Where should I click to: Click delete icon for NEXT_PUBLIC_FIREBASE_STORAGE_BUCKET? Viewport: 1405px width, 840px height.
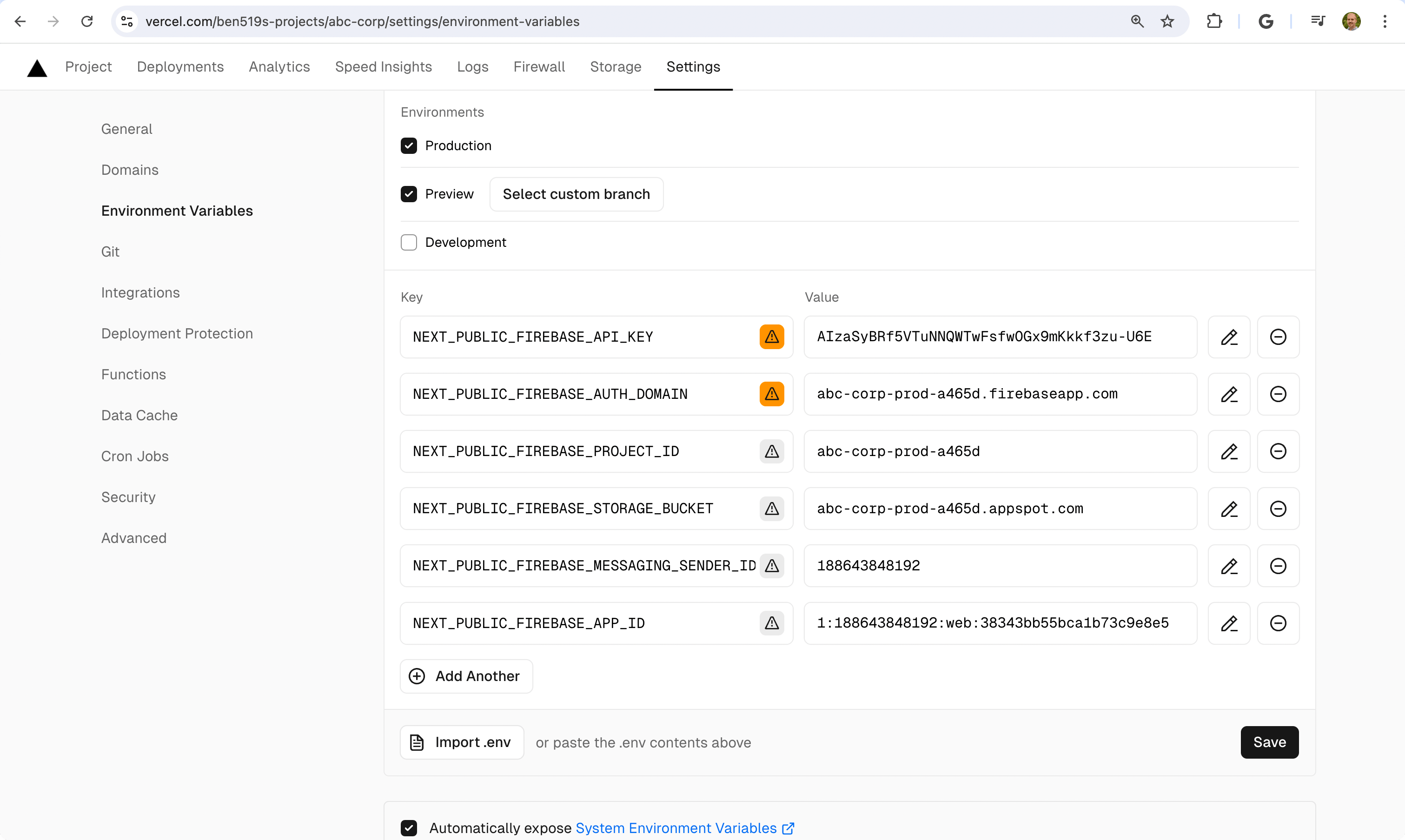tap(1278, 508)
